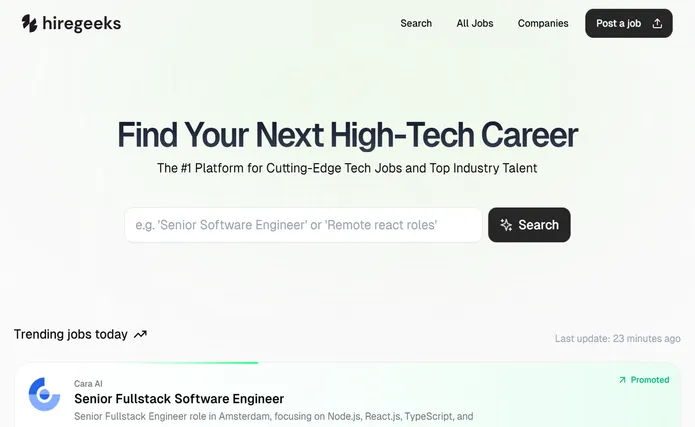Open Senior Fullstack Software Engineer job title

click(179, 399)
